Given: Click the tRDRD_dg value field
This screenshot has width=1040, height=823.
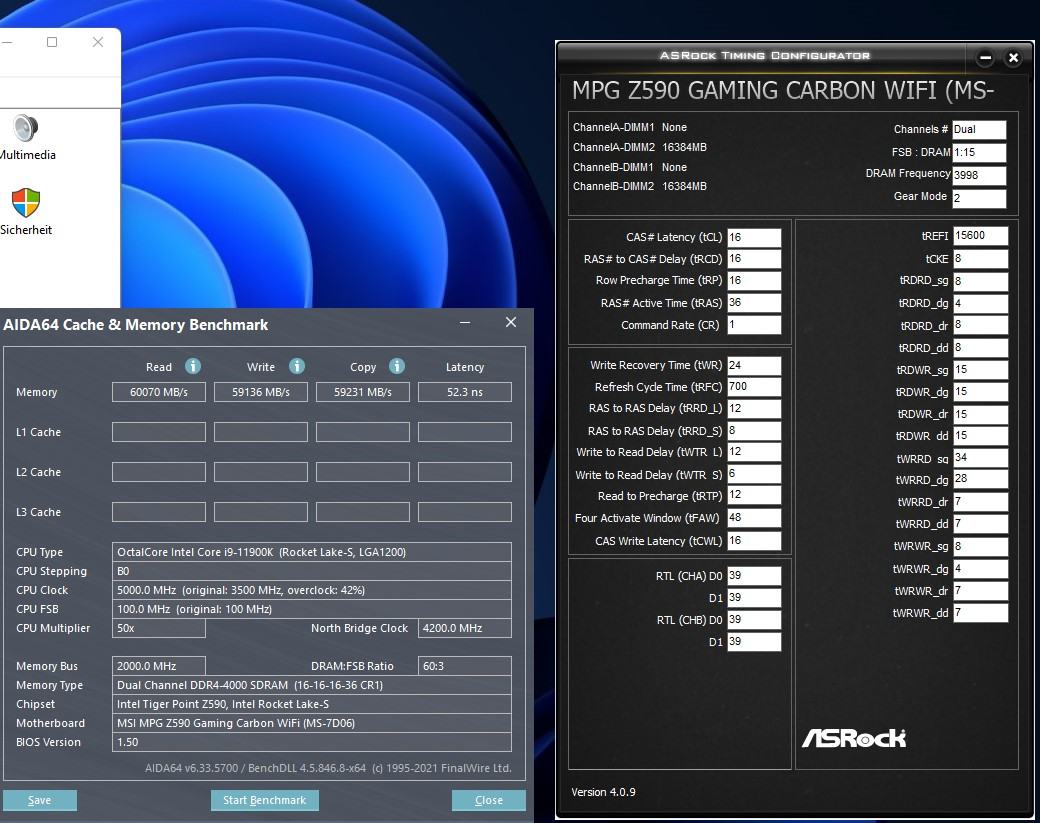Looking at the screenshot, I should 981,303.
